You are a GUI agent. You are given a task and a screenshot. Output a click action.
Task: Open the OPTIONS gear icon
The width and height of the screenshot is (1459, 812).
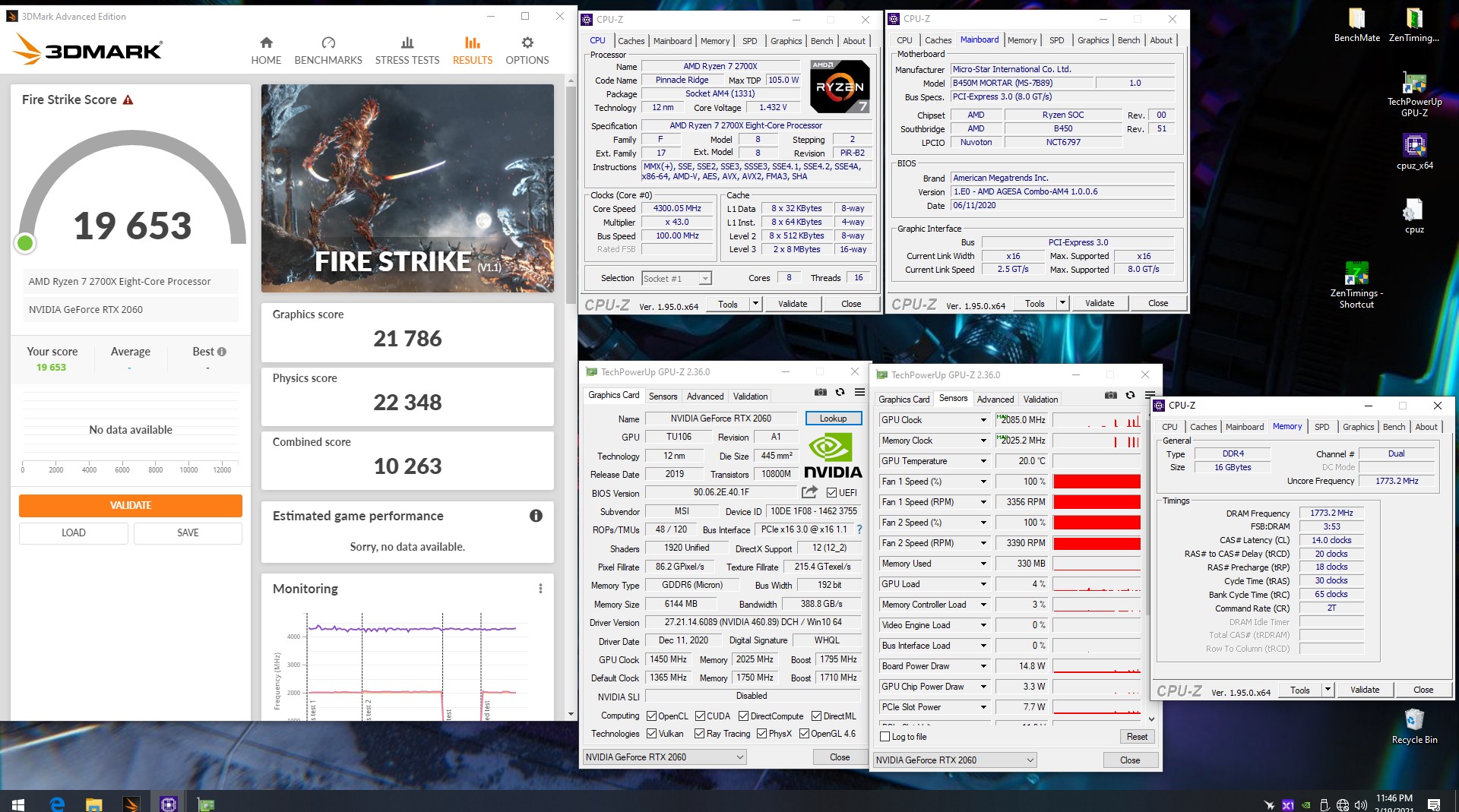pos(527,43)
